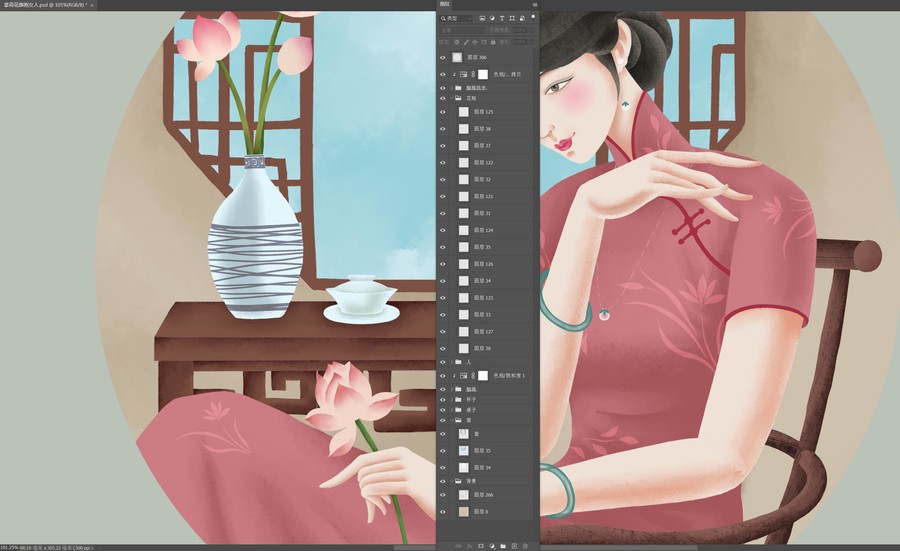
Task: Expand the 桌子 layer group
Action: point(452,410)
